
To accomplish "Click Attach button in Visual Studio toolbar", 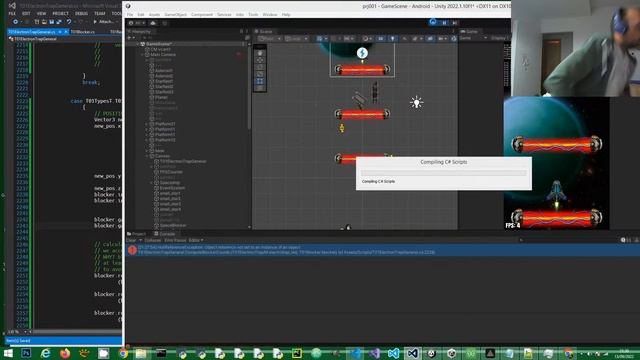I will 105,22.
